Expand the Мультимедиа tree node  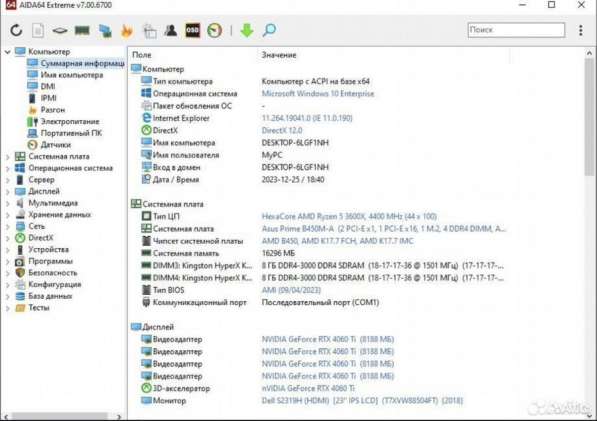click(8, 203)
